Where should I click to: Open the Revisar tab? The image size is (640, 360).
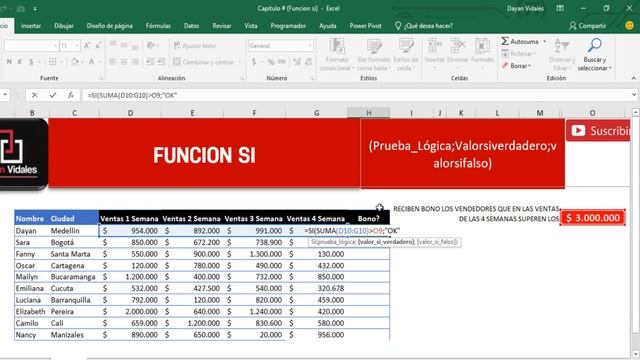(222, 26)
